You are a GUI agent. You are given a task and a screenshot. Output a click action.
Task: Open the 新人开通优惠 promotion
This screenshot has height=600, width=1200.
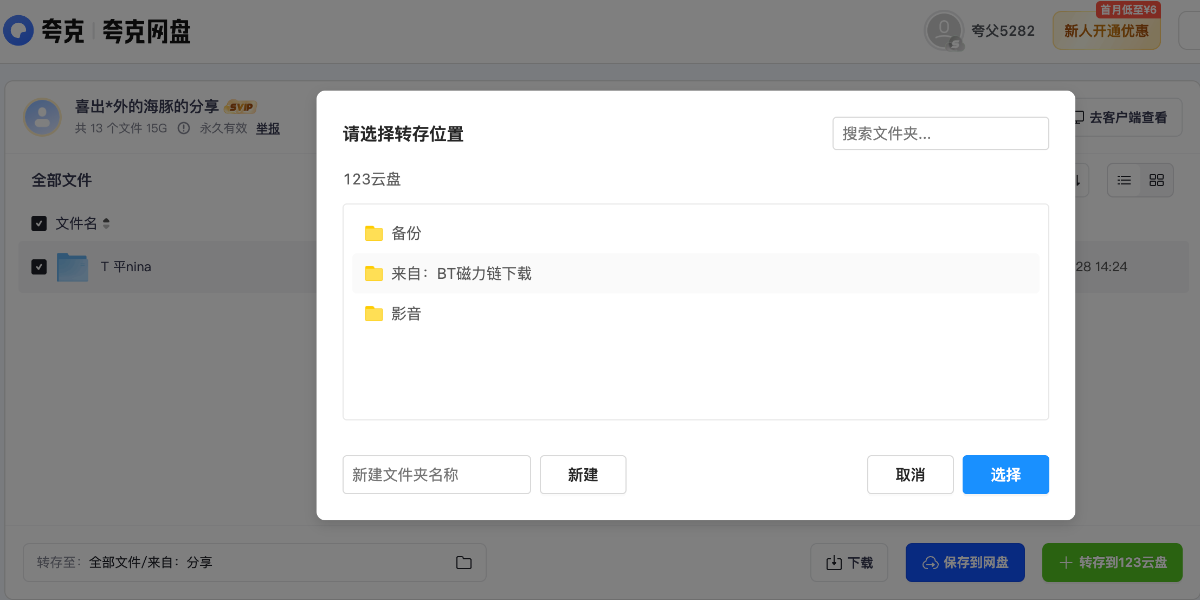pos(1106,31)
